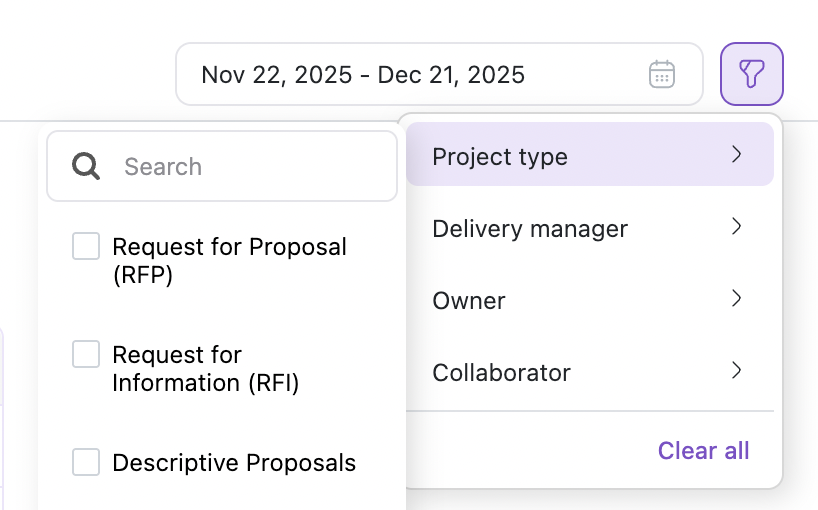Open the Collaborator submenu arrow
Screen dimensions: 818x510
(737, 370)
